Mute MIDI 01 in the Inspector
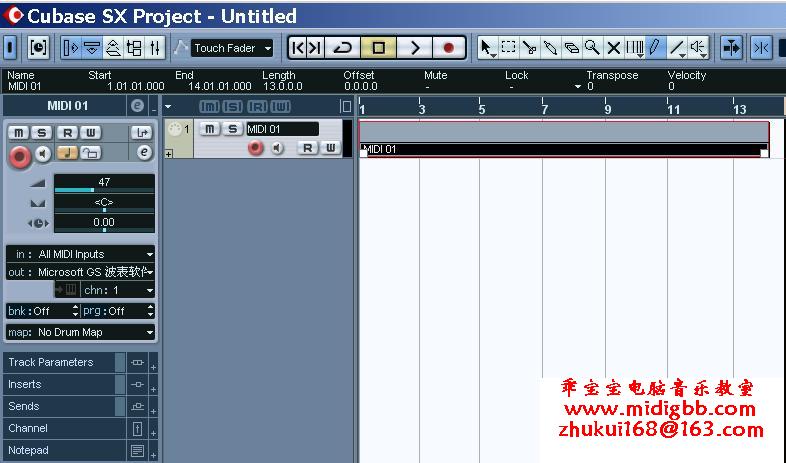 click(x=19, y=132)
